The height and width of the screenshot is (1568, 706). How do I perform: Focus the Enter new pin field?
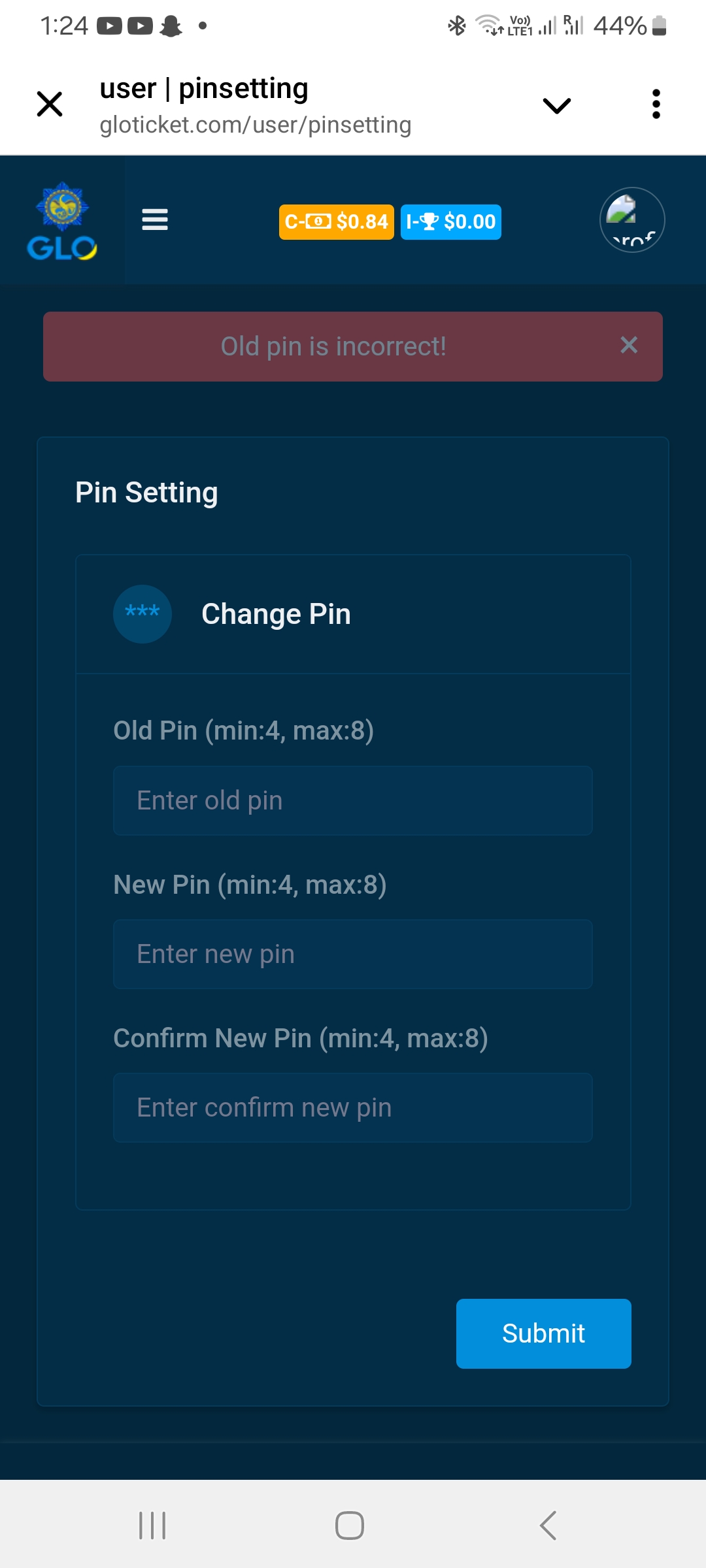tap(353, 954)
